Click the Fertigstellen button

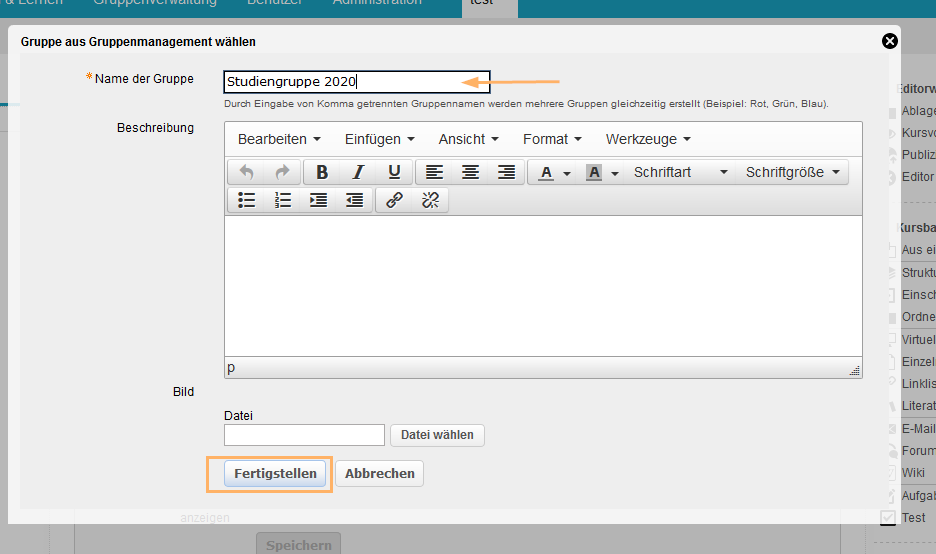point(275,473)
